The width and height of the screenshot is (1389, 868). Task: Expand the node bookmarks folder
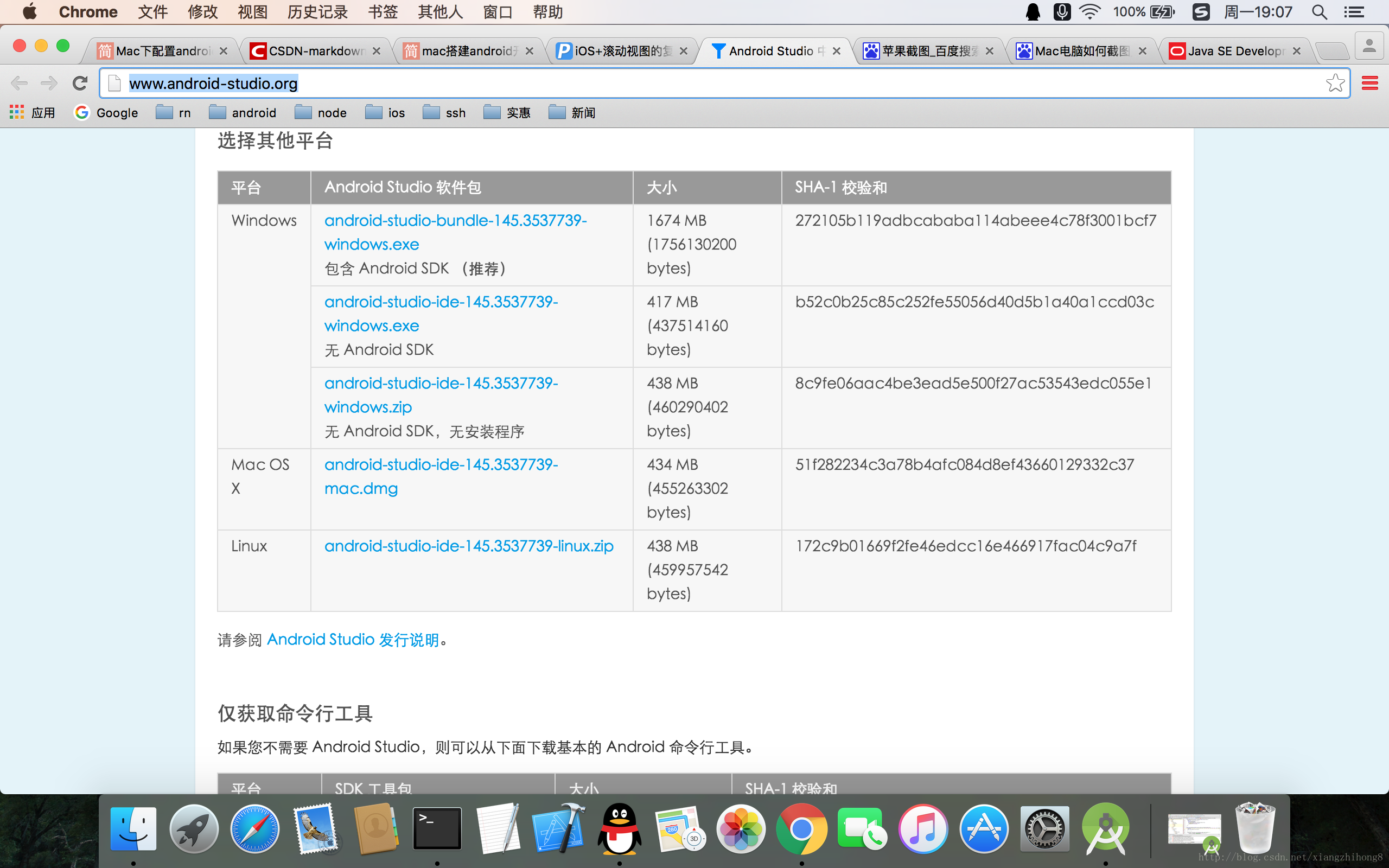click(x=321, y=112)
